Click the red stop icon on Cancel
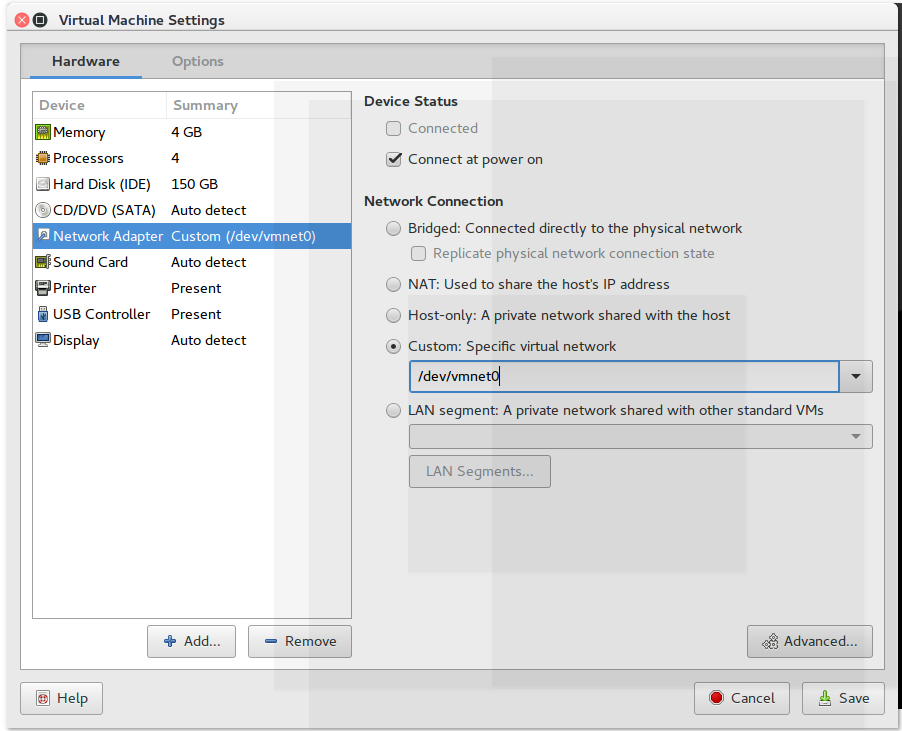This screenshot has height=731, width=902. (x=716, y=698)
